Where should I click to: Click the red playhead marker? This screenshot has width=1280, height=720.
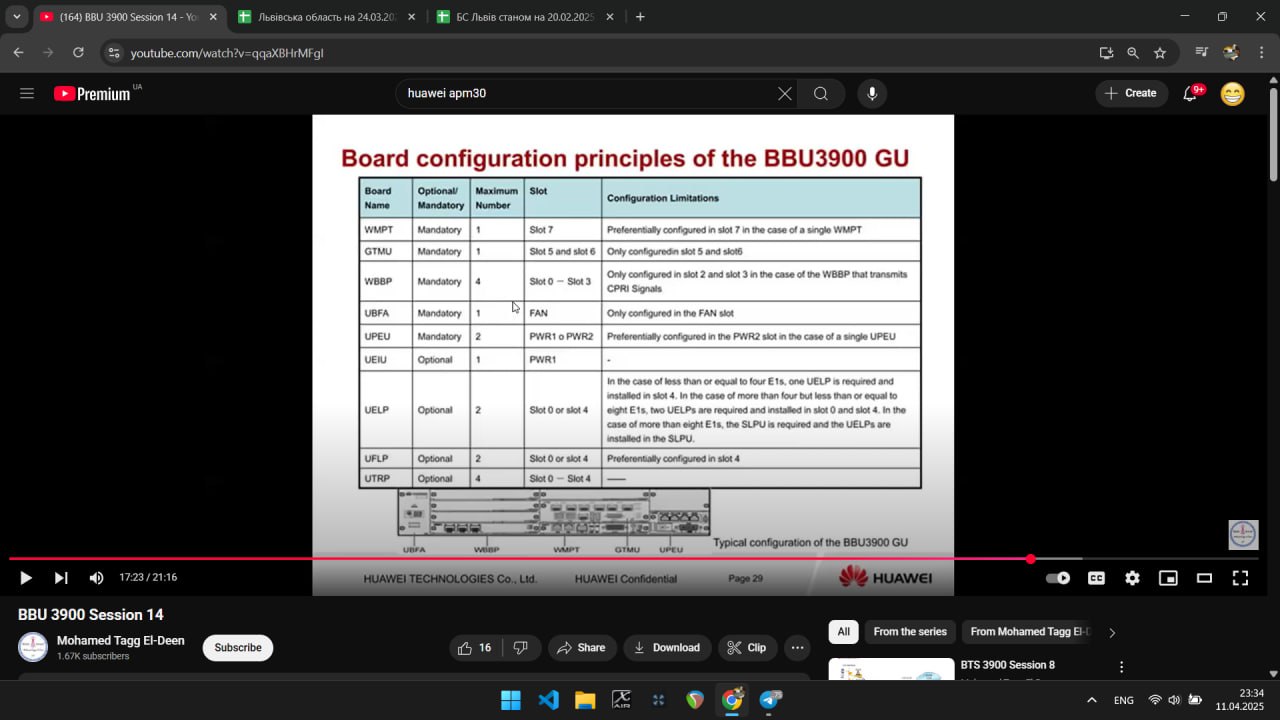[x=1030, y=559]
